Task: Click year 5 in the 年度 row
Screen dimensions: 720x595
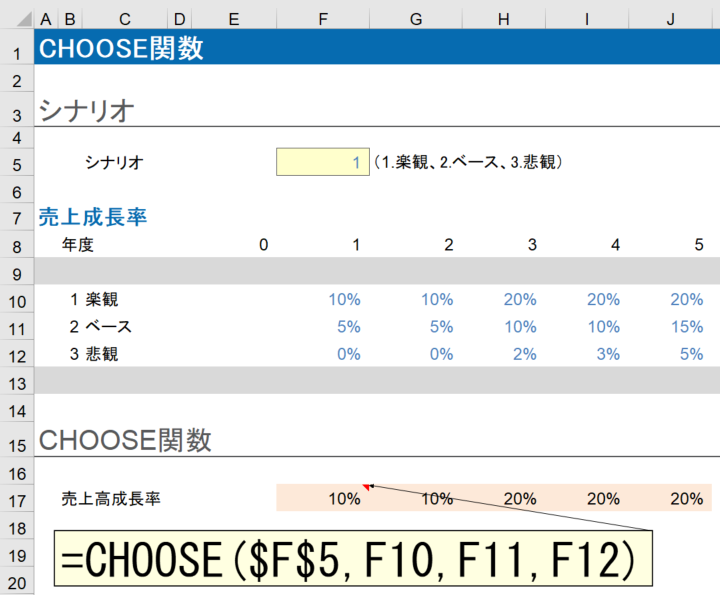Action: (698, 244)
